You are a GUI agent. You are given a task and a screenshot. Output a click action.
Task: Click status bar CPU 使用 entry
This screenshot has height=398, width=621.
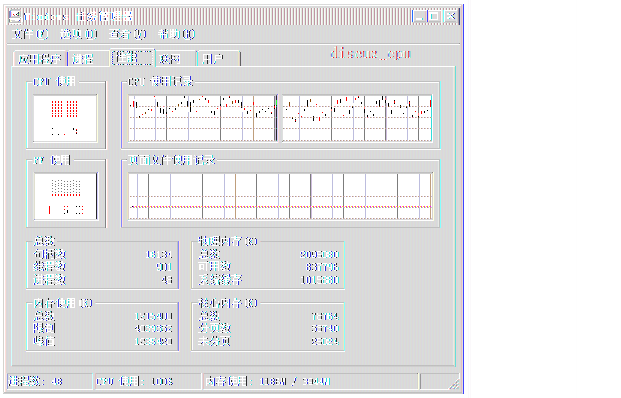coord(148,381)
